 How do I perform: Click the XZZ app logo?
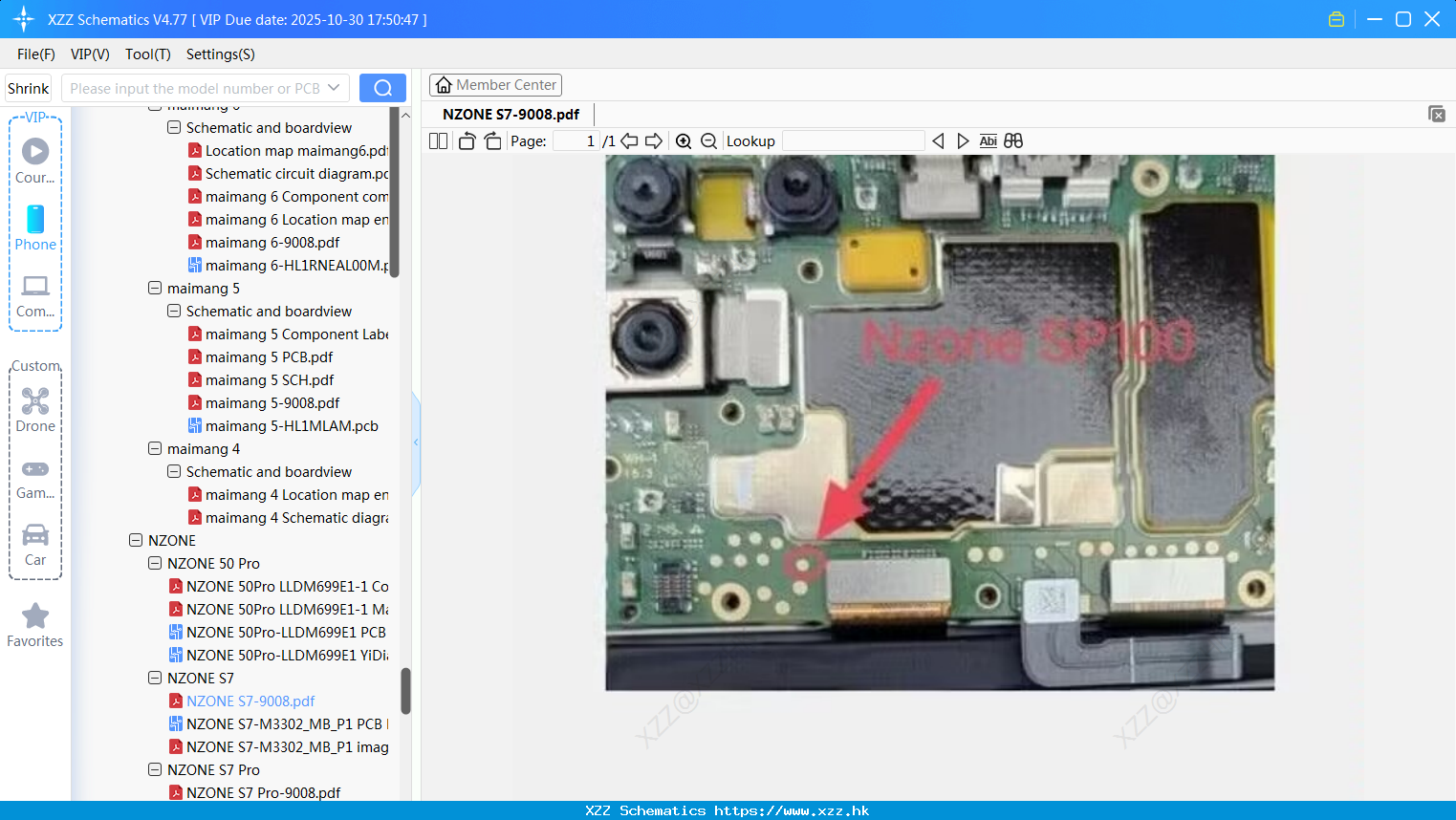[x=24, y=19]
